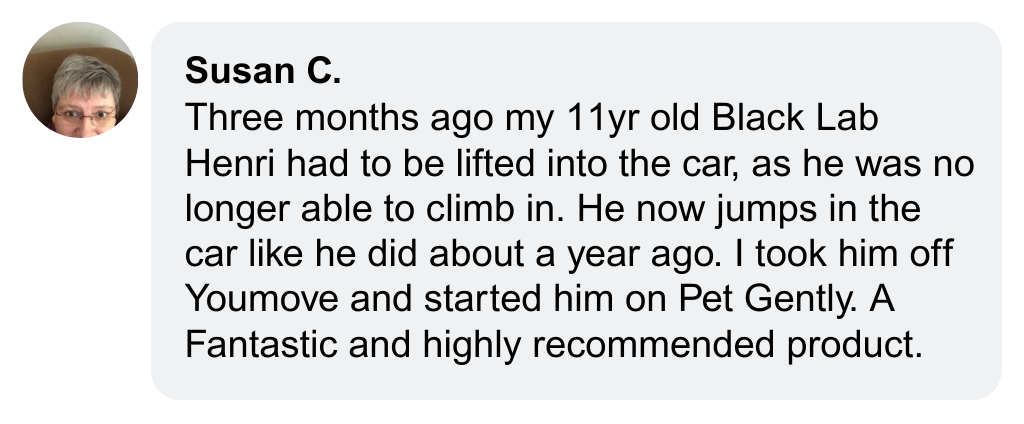Image resolution: width=1024 pixels, height=424 pixels.
Task: Open the Susan C. profile name link
Action: point(264,71)
